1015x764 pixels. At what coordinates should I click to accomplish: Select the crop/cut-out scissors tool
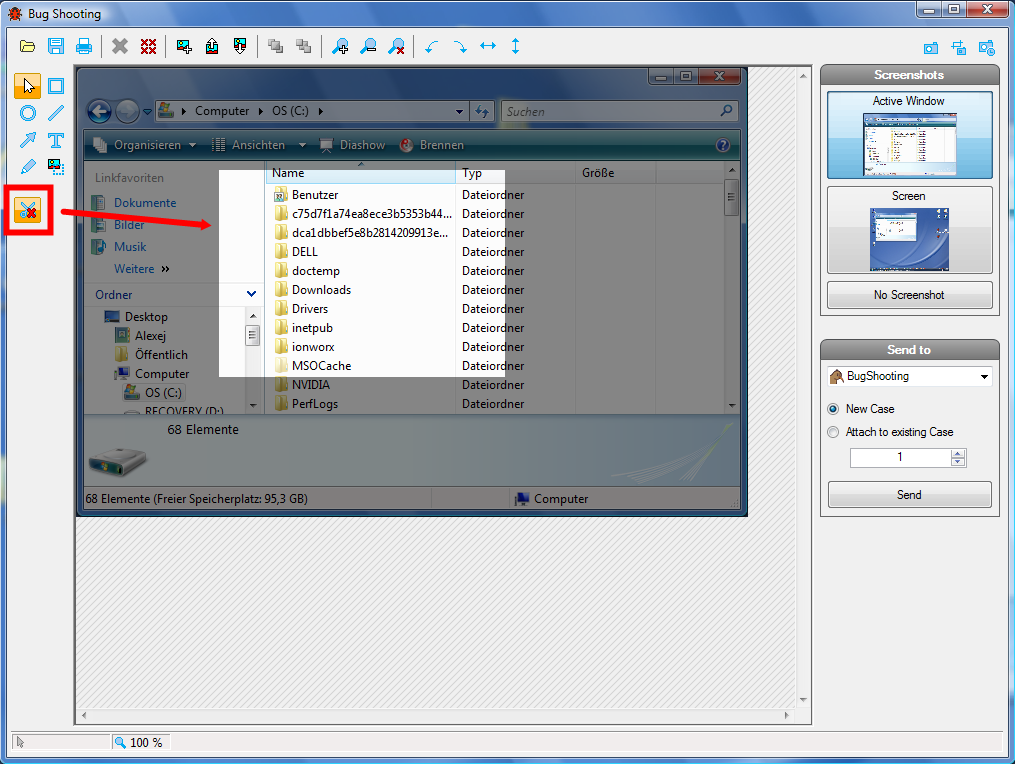28,210
